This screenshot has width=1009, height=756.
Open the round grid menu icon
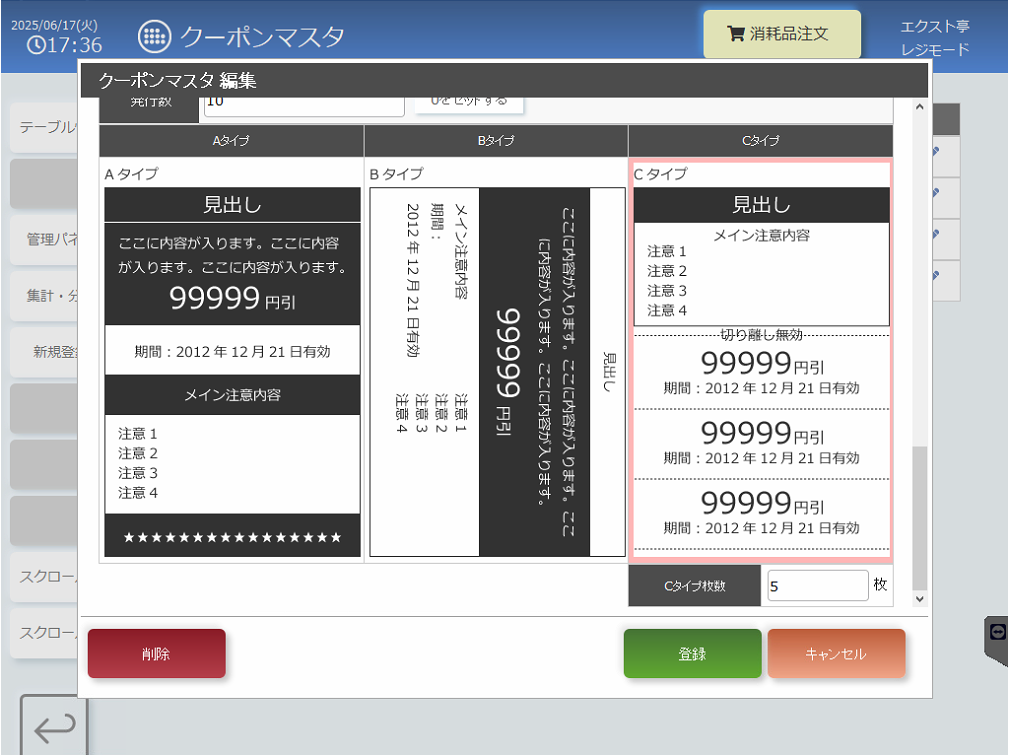(x=154, y=37)
